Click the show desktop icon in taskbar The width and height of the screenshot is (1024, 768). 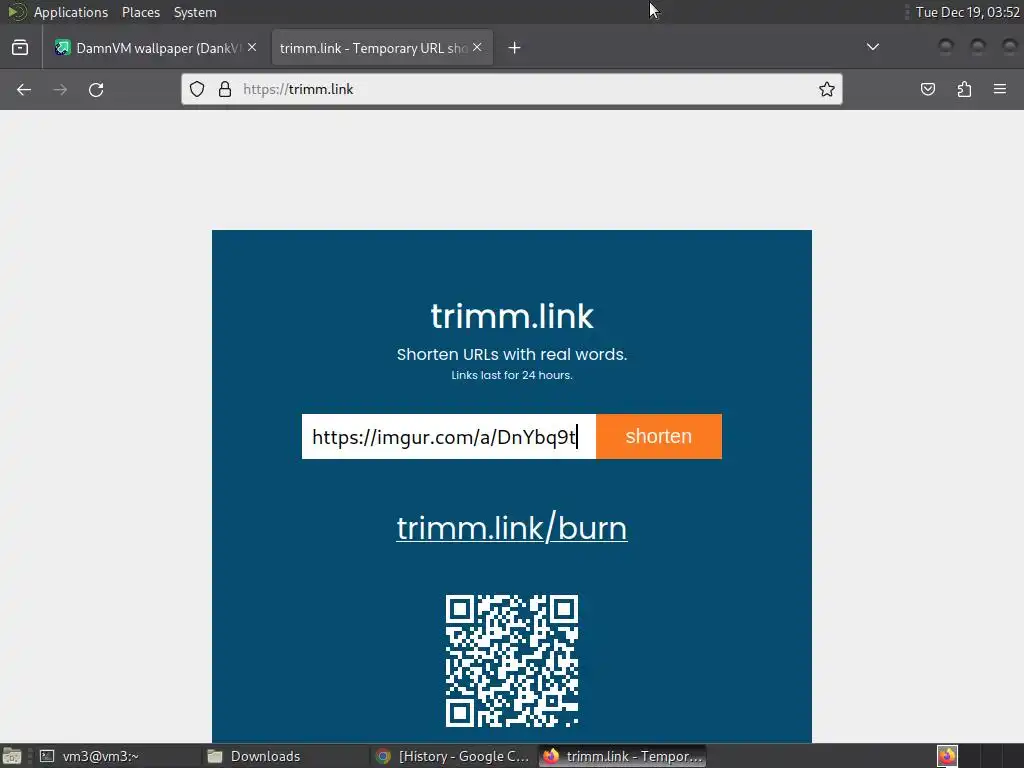(12, 756)
